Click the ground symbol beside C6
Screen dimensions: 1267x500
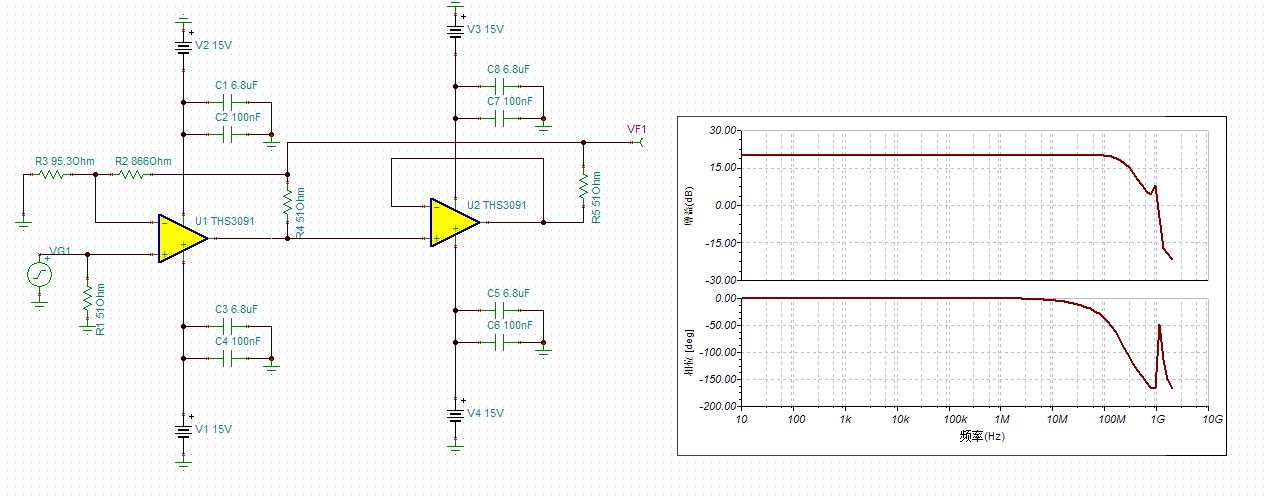pos(543,351)
